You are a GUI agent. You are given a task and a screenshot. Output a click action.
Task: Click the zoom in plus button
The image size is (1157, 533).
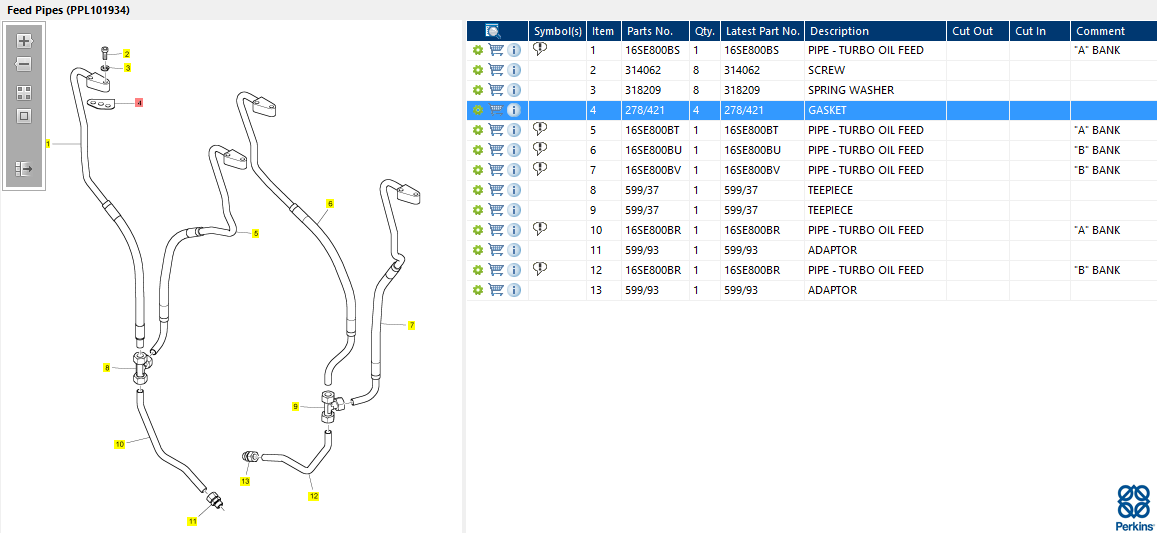pos(24,42)
